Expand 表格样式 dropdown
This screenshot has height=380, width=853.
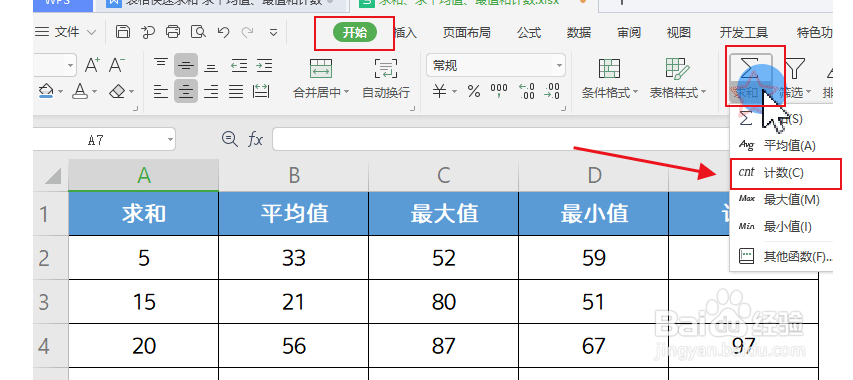coord(703,93)
